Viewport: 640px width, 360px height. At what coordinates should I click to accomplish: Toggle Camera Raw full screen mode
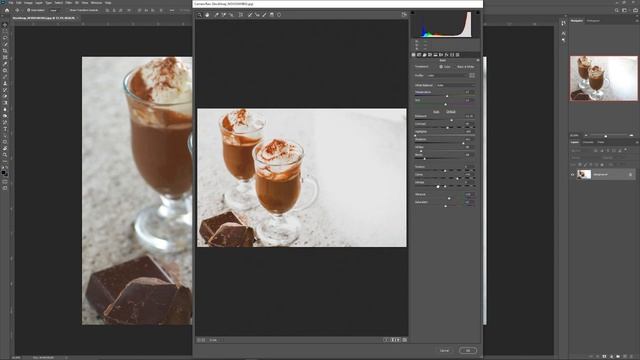(404, 15)
